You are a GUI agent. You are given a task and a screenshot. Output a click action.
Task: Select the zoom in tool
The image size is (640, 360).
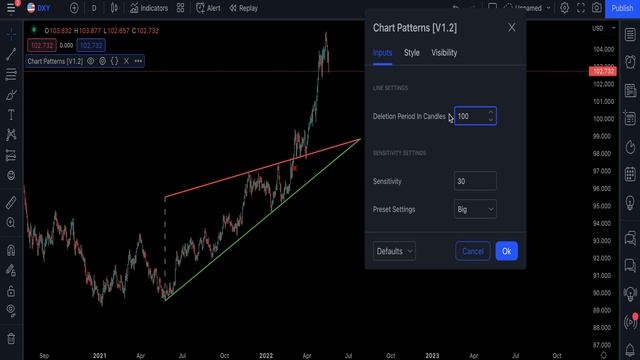click(x=11, y=222)
